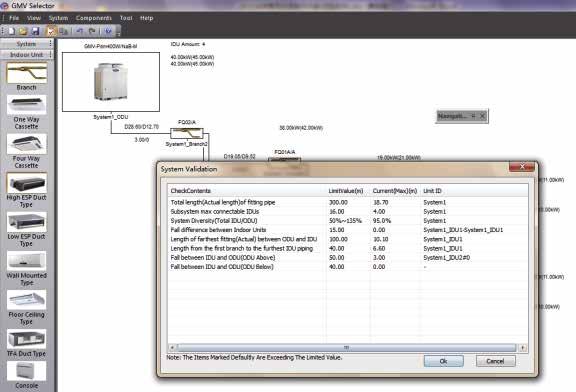Click Ok in System Validation dialog
The width and height of the screenshot is (576, 392).
pyautogui.click(x=443, y=361)
